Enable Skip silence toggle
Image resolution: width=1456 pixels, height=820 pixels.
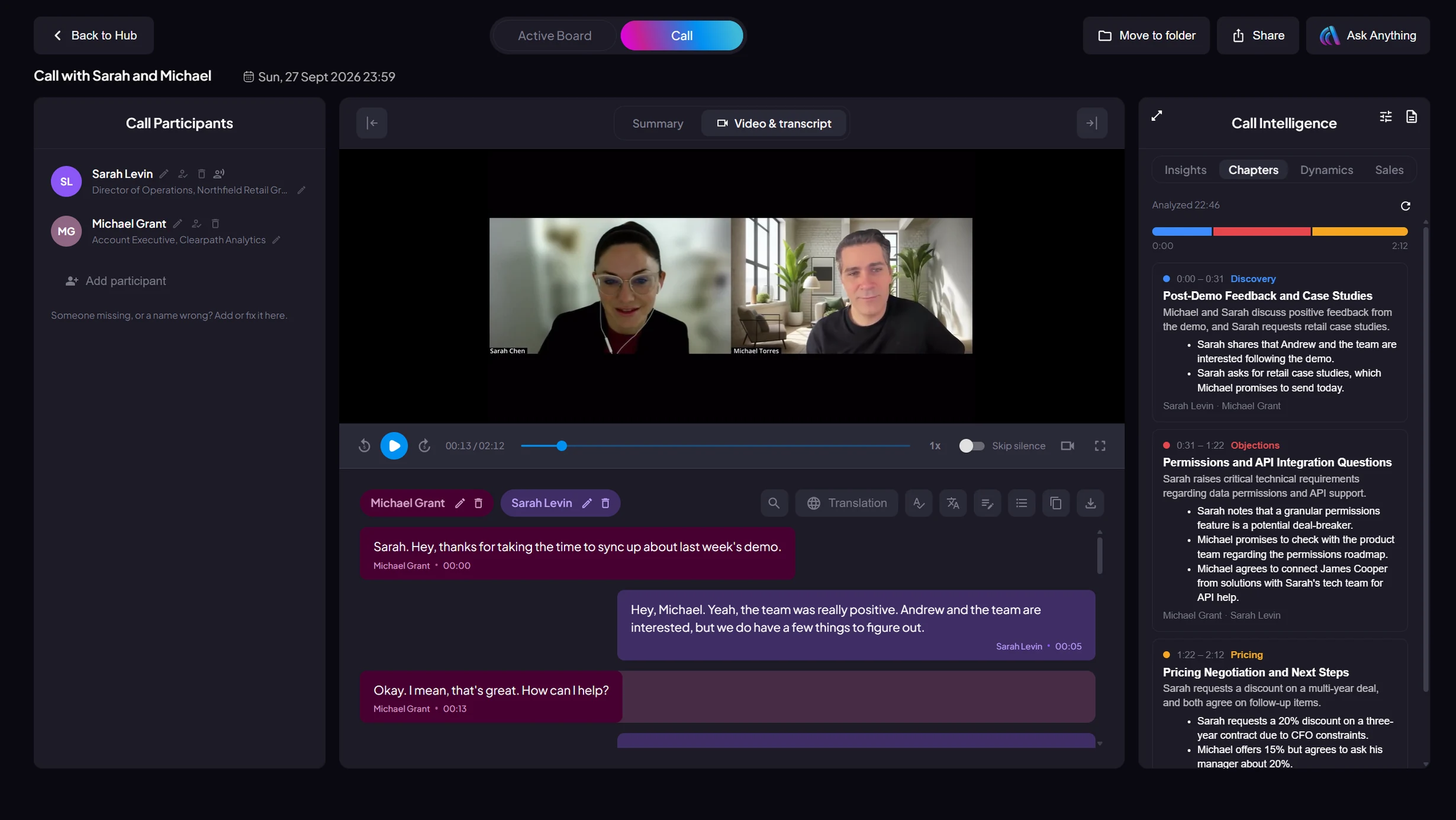click(x=971, y=446)
